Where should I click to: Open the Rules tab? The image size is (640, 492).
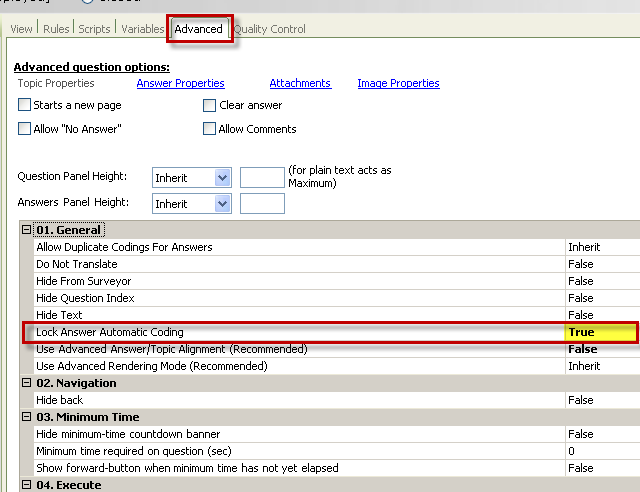[56, 29]
